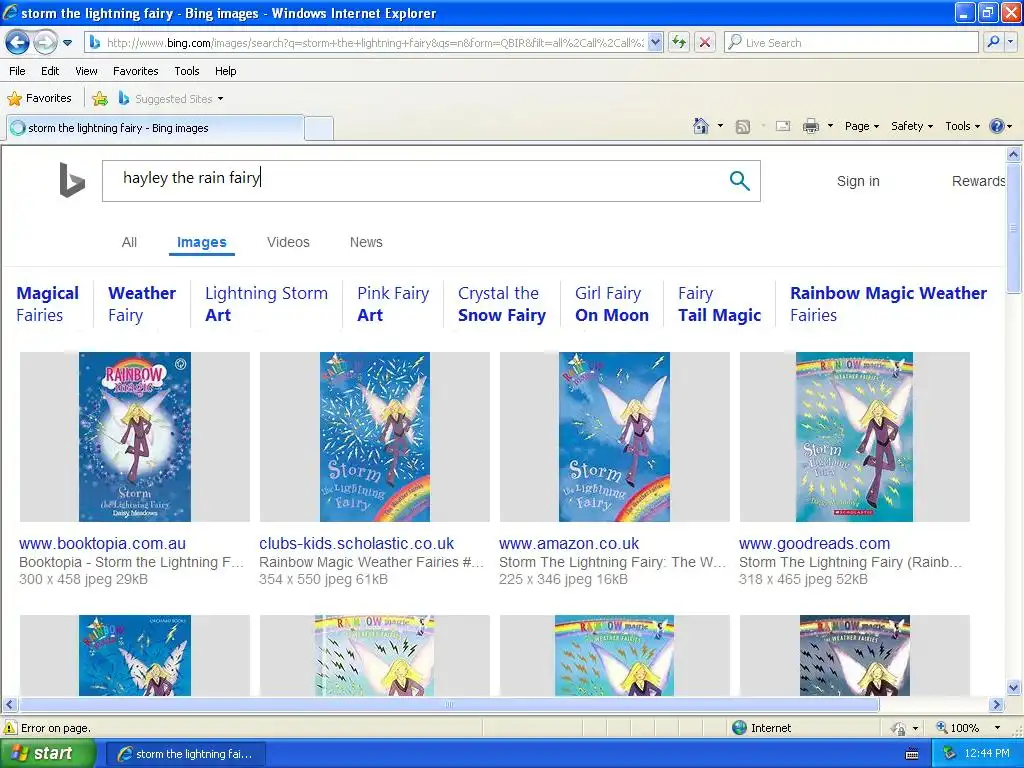Click the browser Forward arrow button
The image size is (1024, 768).
click(45, 43)
